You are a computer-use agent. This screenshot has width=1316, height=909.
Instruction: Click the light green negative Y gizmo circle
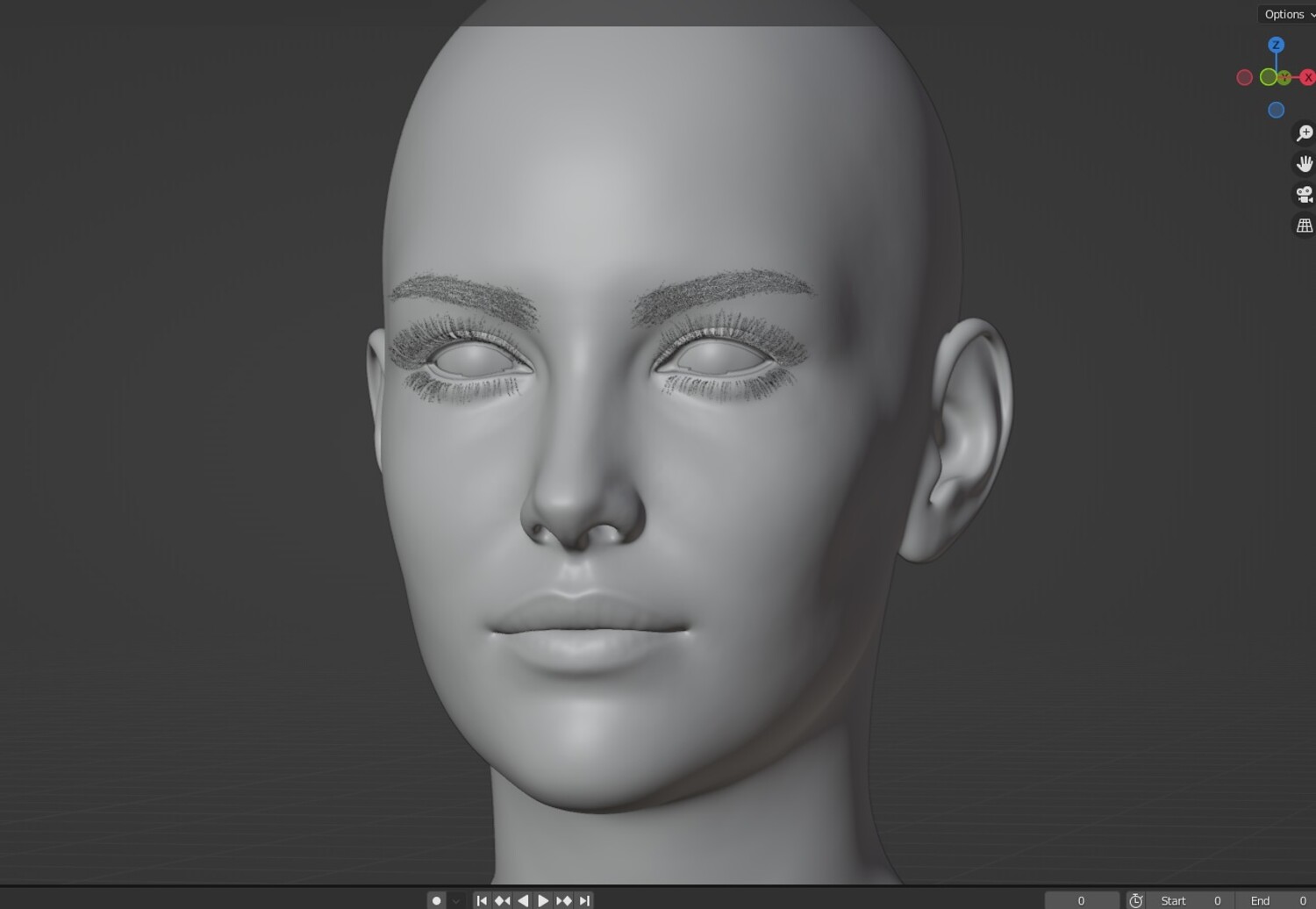coord(1268,77)
